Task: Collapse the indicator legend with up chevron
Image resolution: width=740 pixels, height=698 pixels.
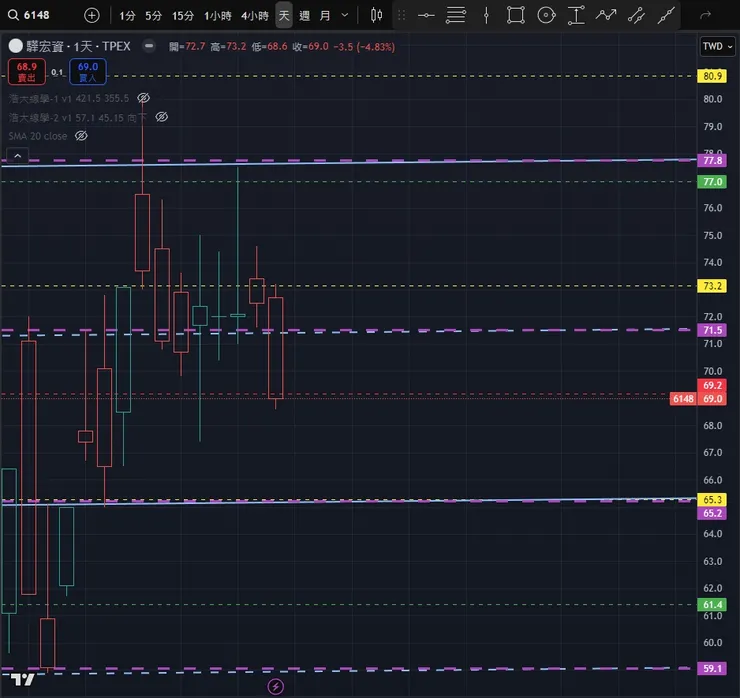Action: pos(17,155)
